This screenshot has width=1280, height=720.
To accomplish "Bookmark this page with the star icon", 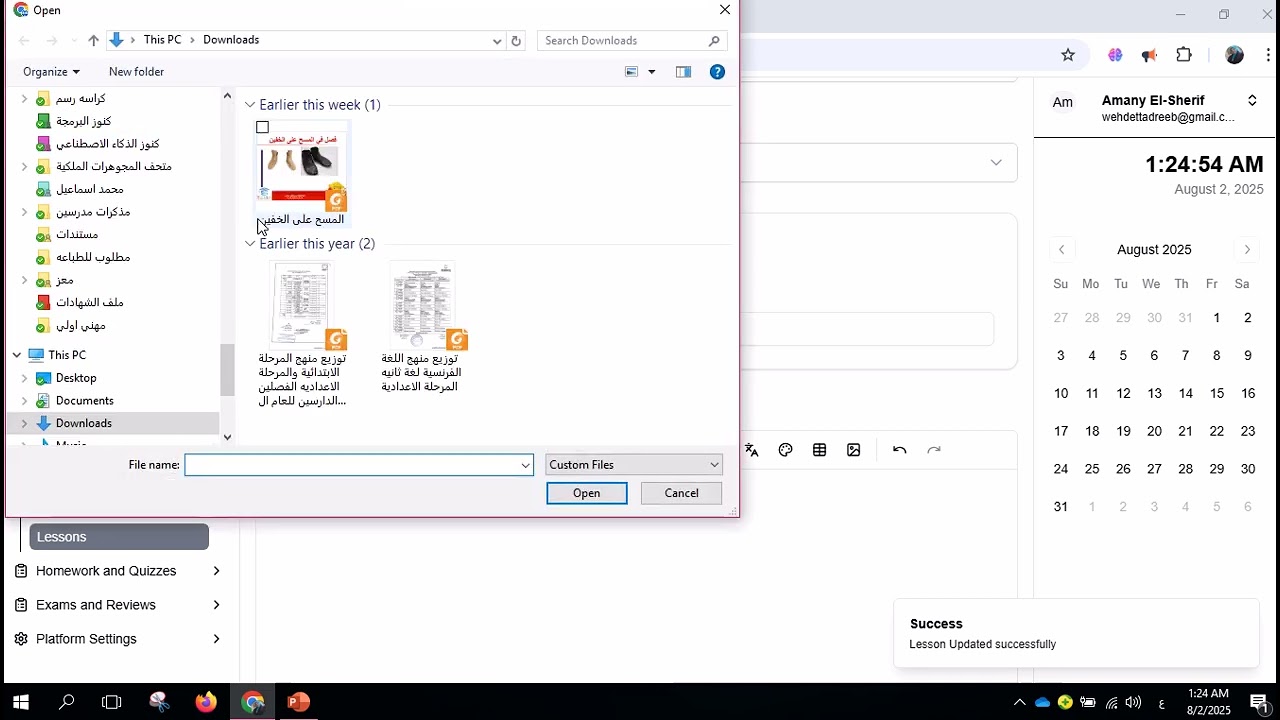I will pos(1068,55).
